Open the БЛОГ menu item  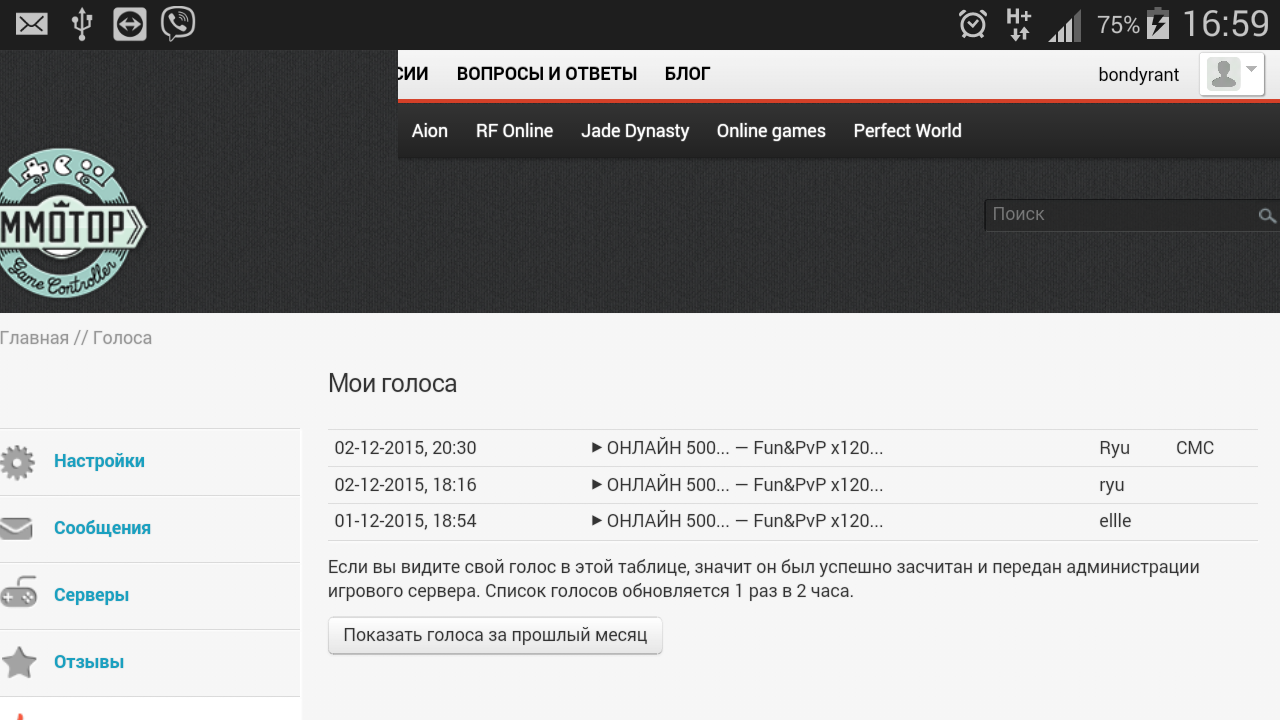[687, 73]
